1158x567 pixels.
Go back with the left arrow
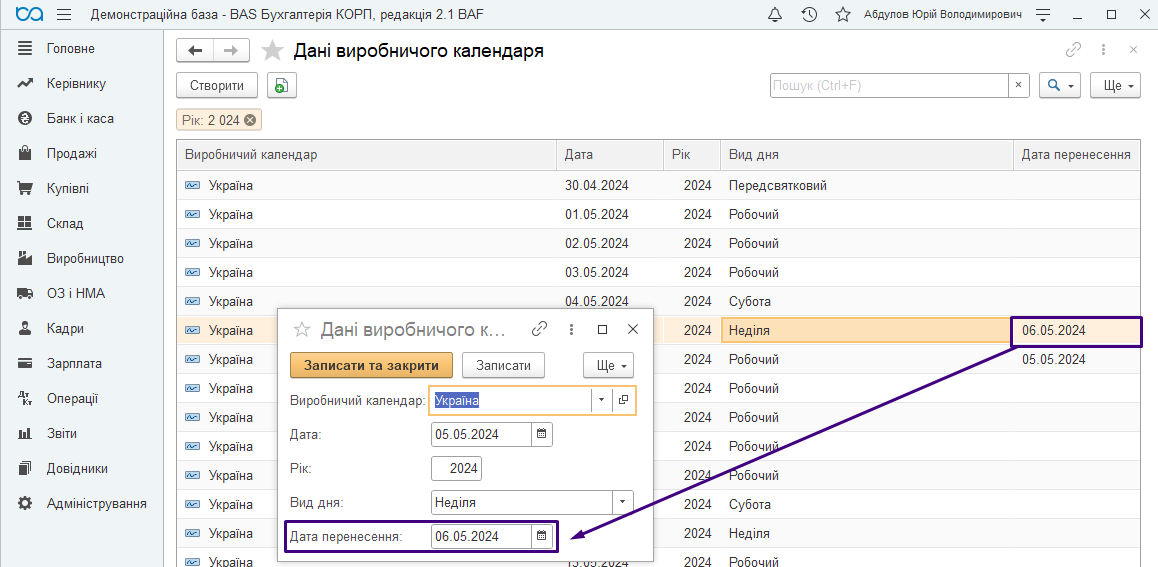point(195,50)
